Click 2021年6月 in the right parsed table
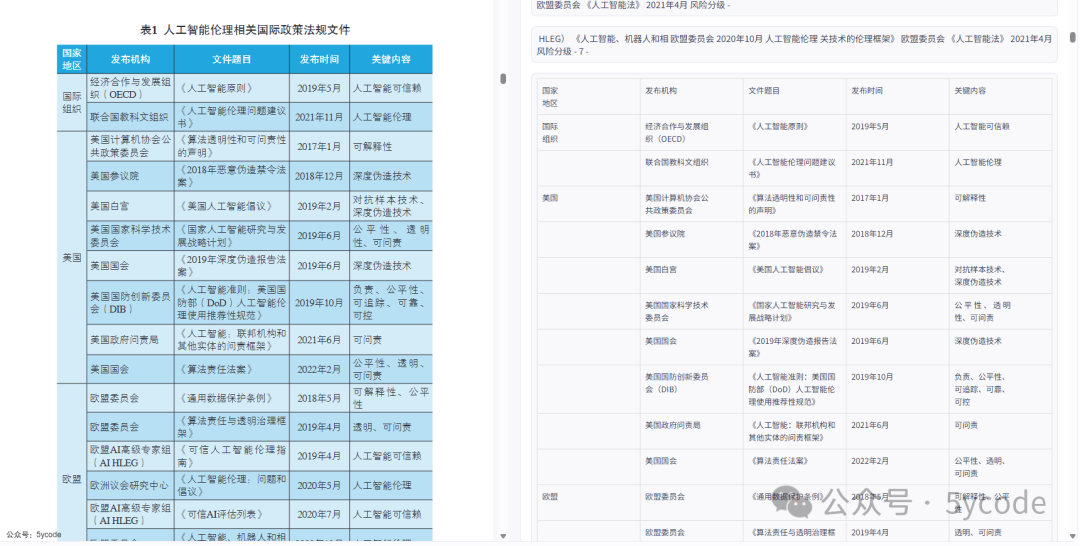This screenshot has width=1080, height=546. (869, 425)
